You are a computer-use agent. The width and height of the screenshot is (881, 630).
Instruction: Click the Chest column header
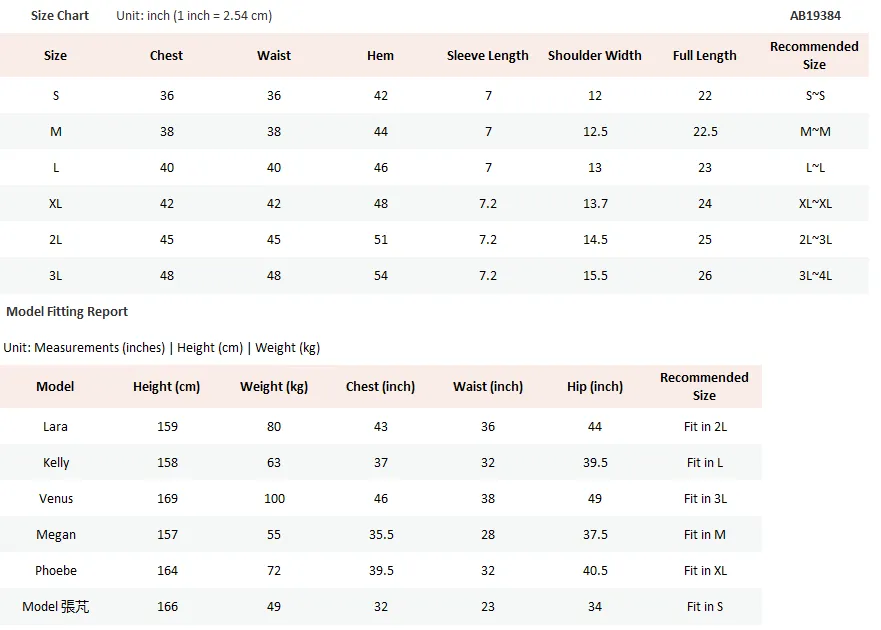(x=166, y=56)
